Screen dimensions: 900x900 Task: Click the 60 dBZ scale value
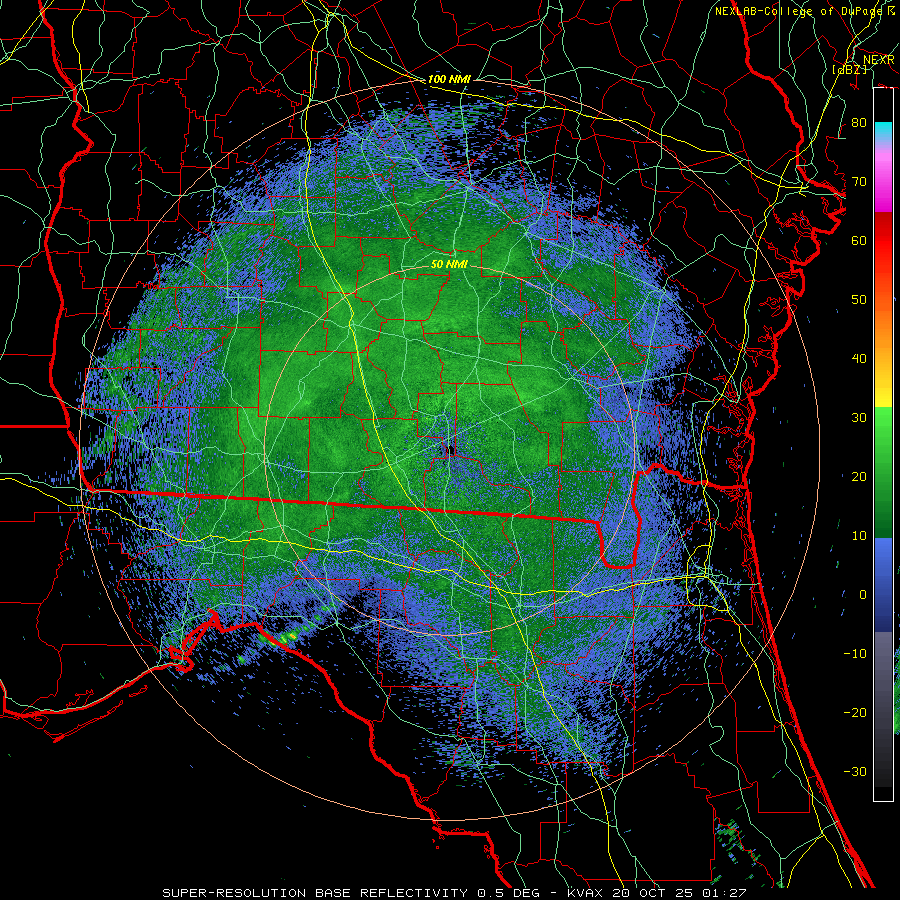859,241
